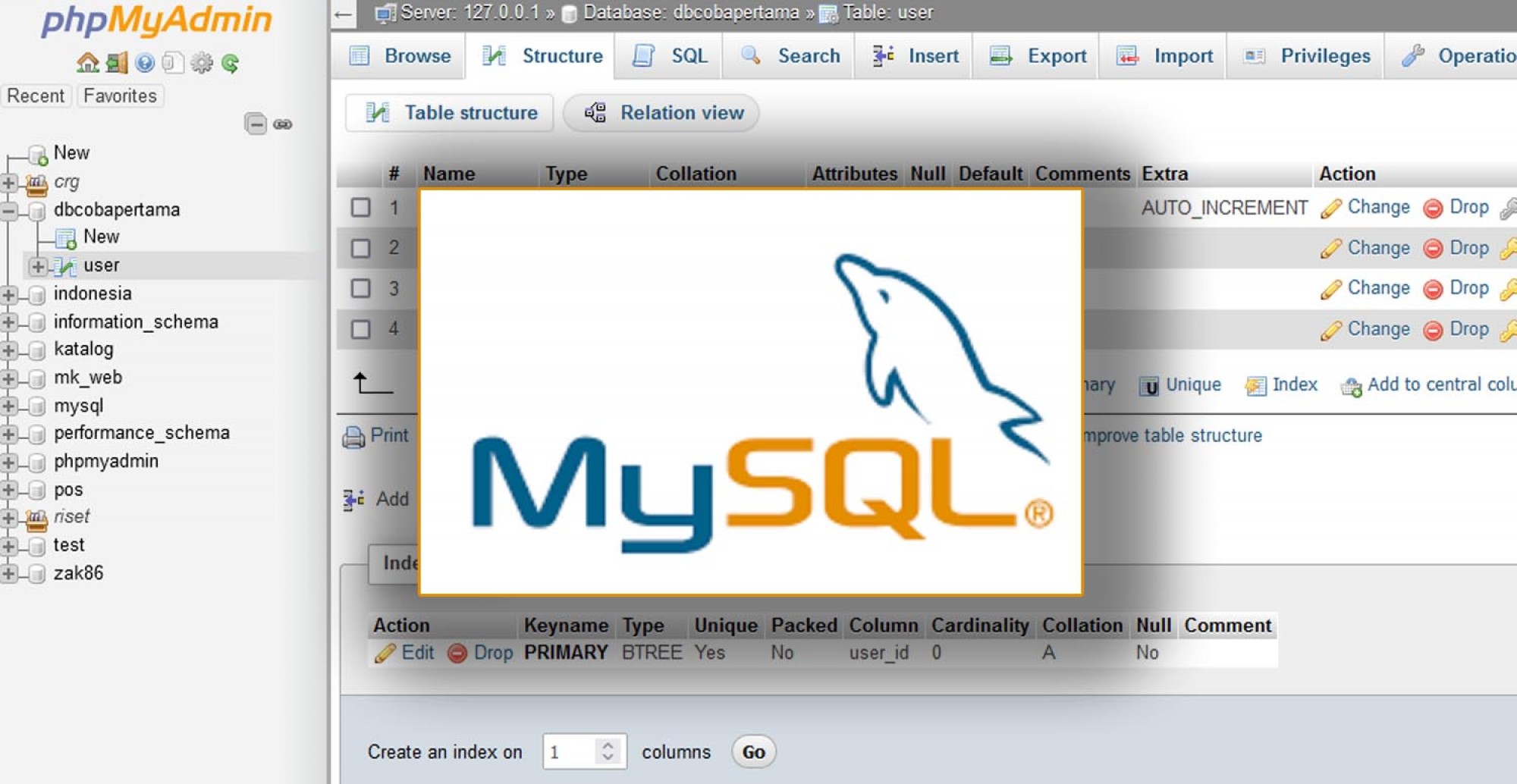Select the pos database in the tree

pos(68,491)
